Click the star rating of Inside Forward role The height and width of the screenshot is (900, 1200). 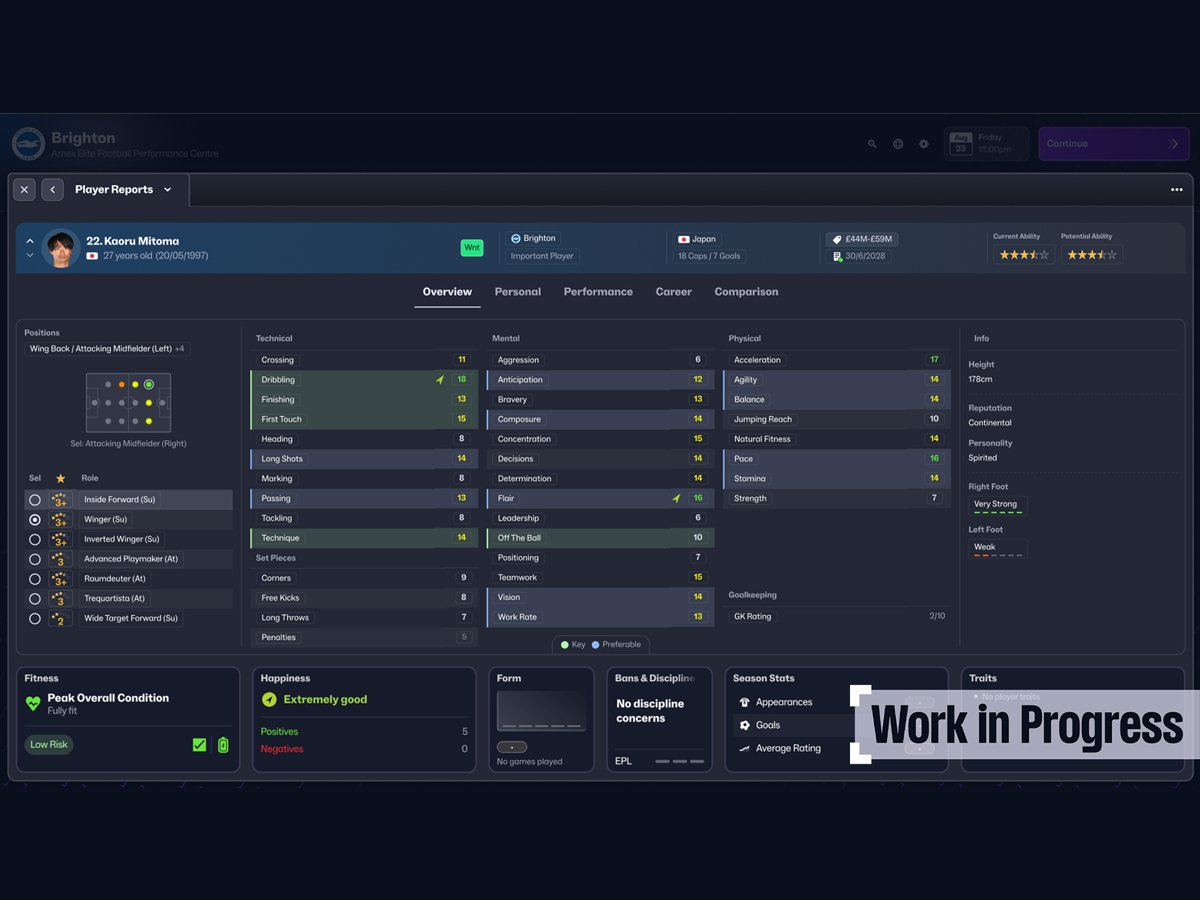[x=60, y=499]
